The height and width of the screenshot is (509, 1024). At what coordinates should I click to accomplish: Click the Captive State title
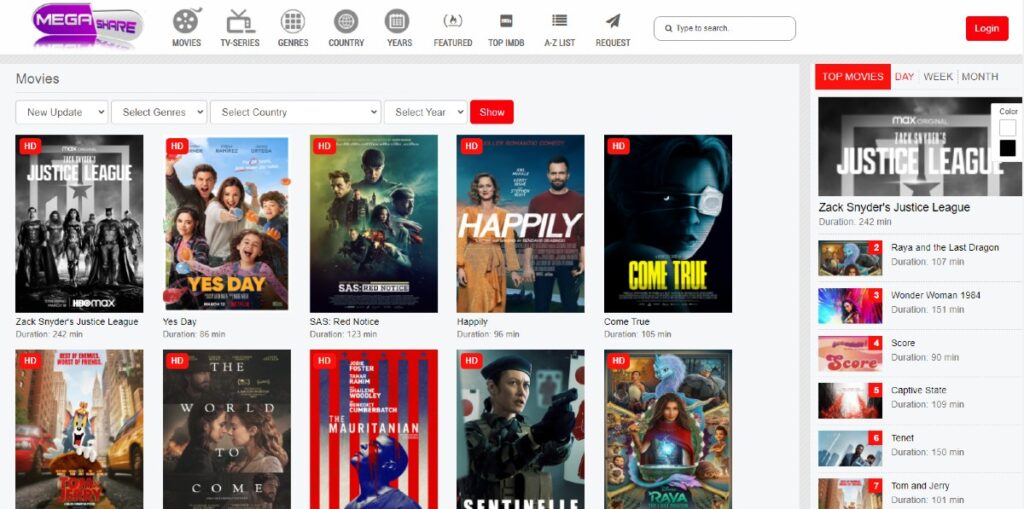(x=919, y=390)
